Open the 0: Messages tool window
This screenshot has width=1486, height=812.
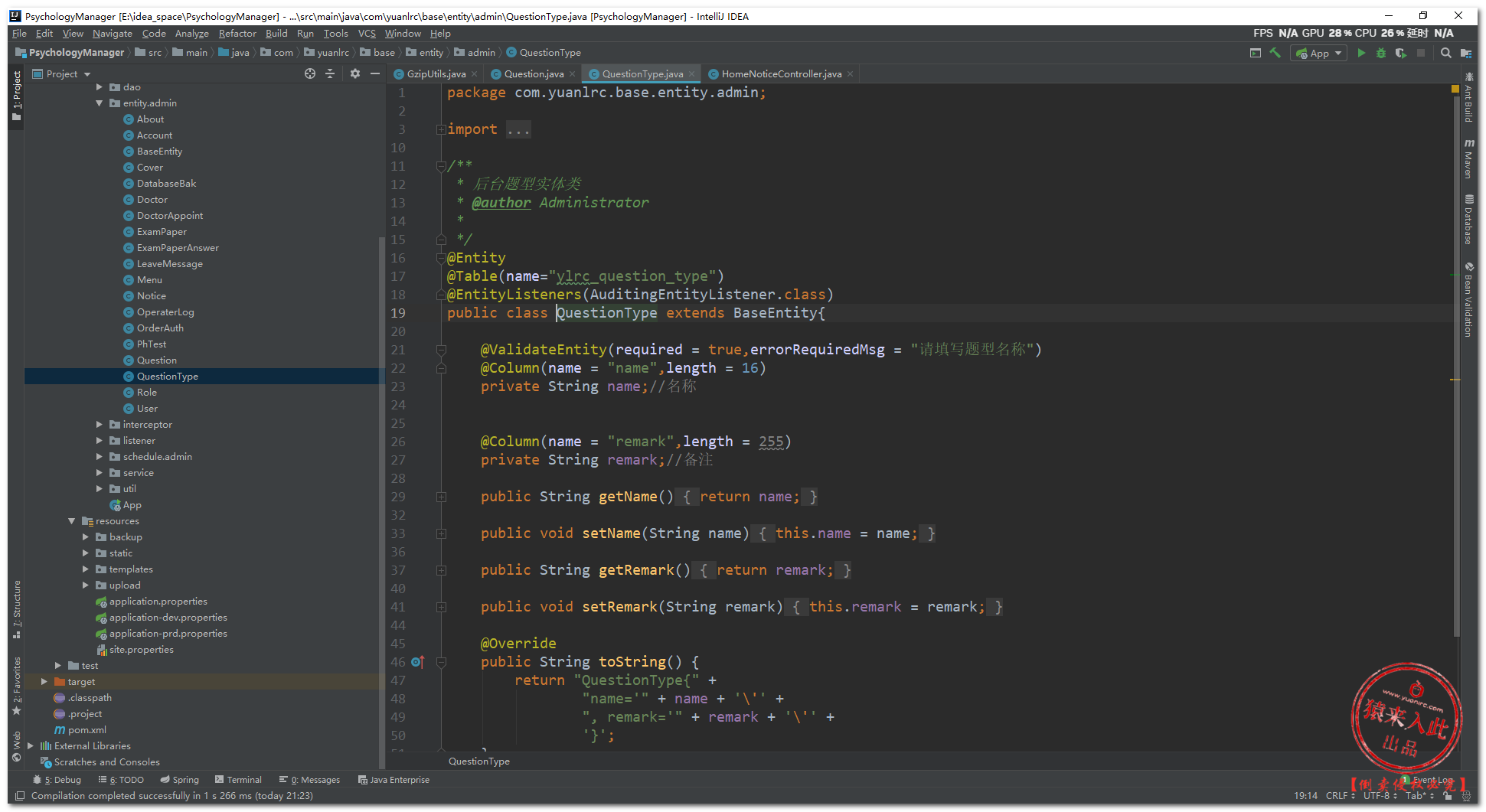(x=310, y=780)
